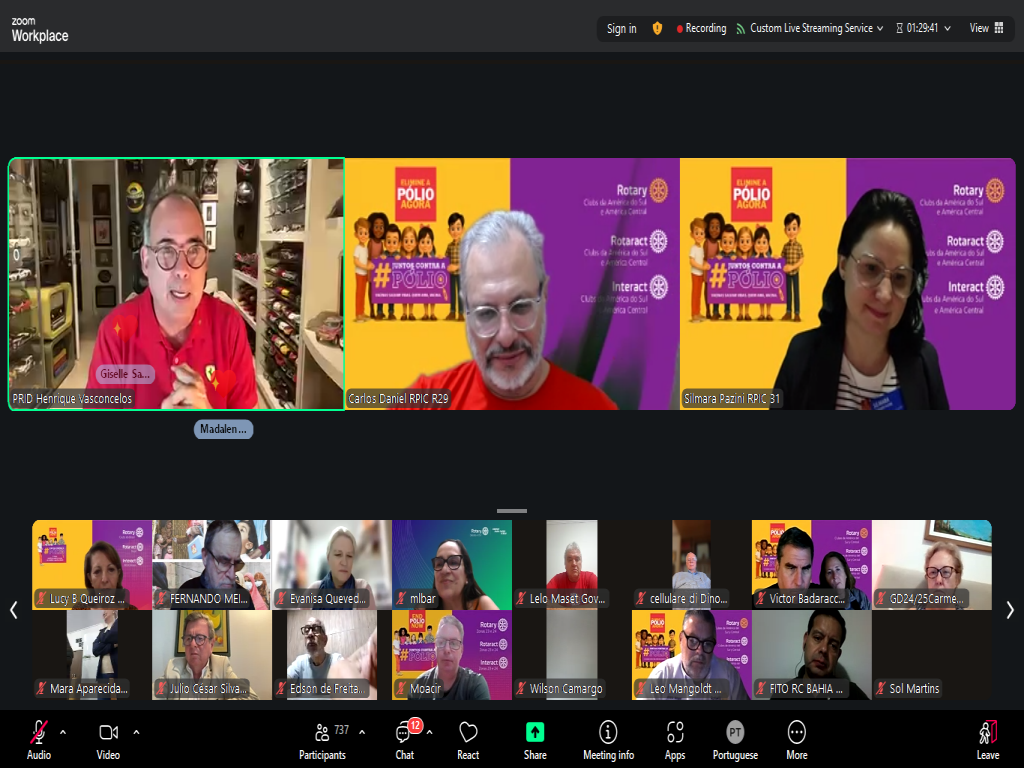
Task: Open the Participants panel icon
Action: pos(322,733)
